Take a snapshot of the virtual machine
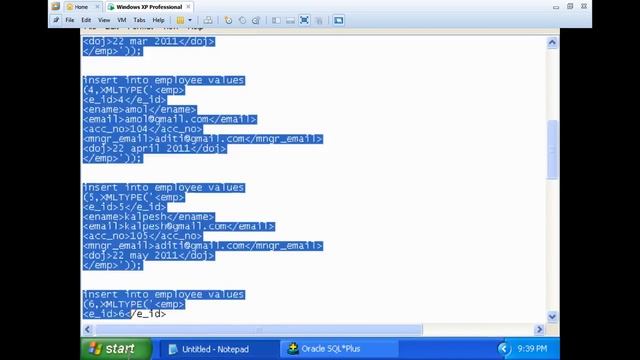 pyautogui.click(x=228, y=20)
